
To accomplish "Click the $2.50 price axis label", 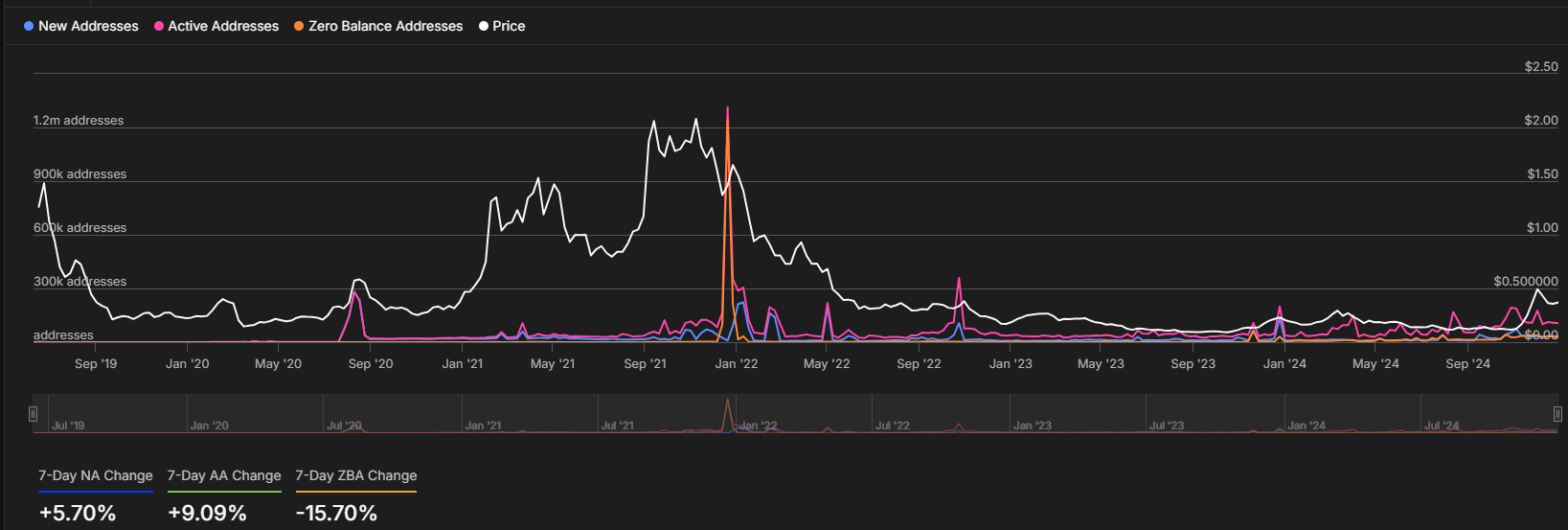I will click(x=1541, y=67).
